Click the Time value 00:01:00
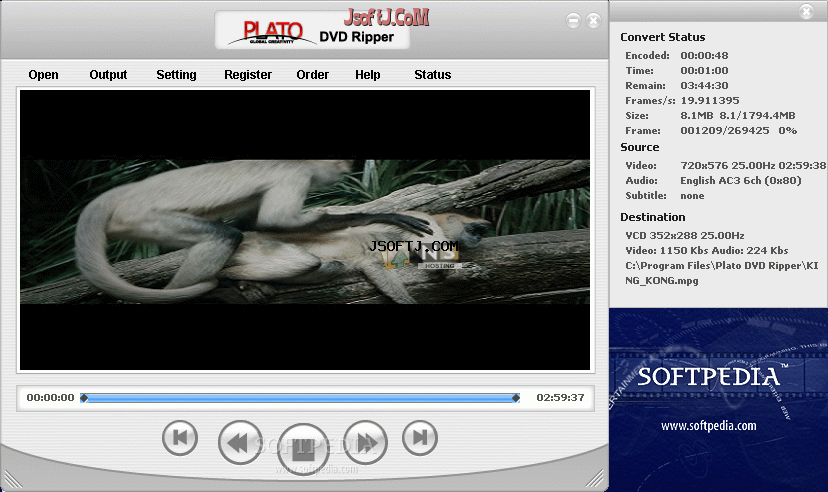This screenshot has height=492, width=828. pos(704,71)
